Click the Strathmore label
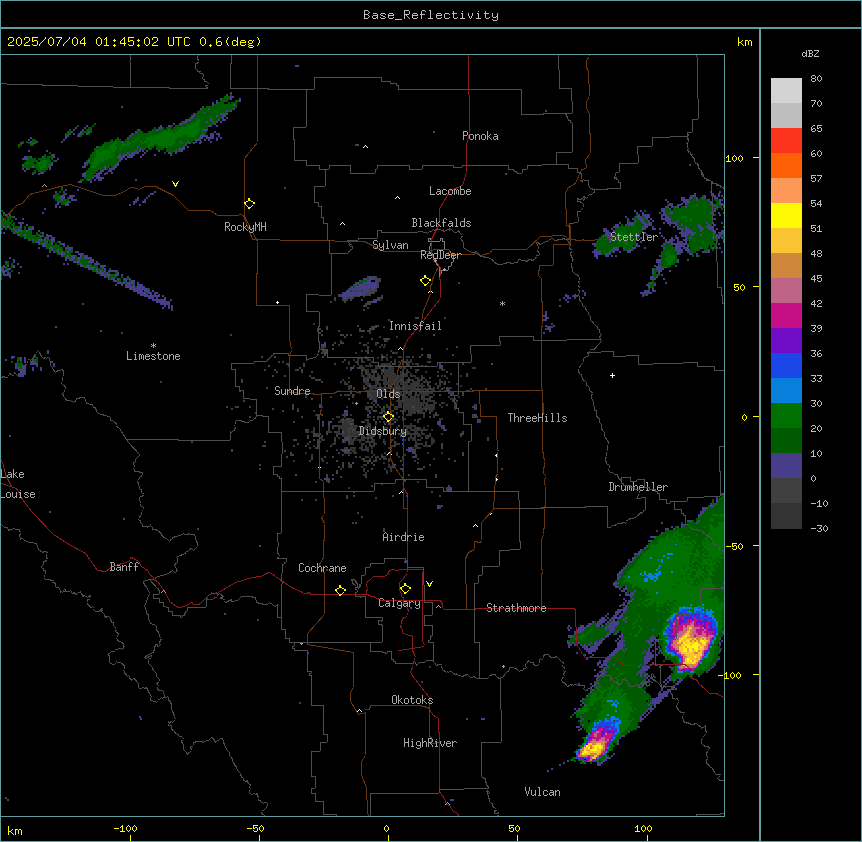Viewport: 862px width, 842px height. 516,608
